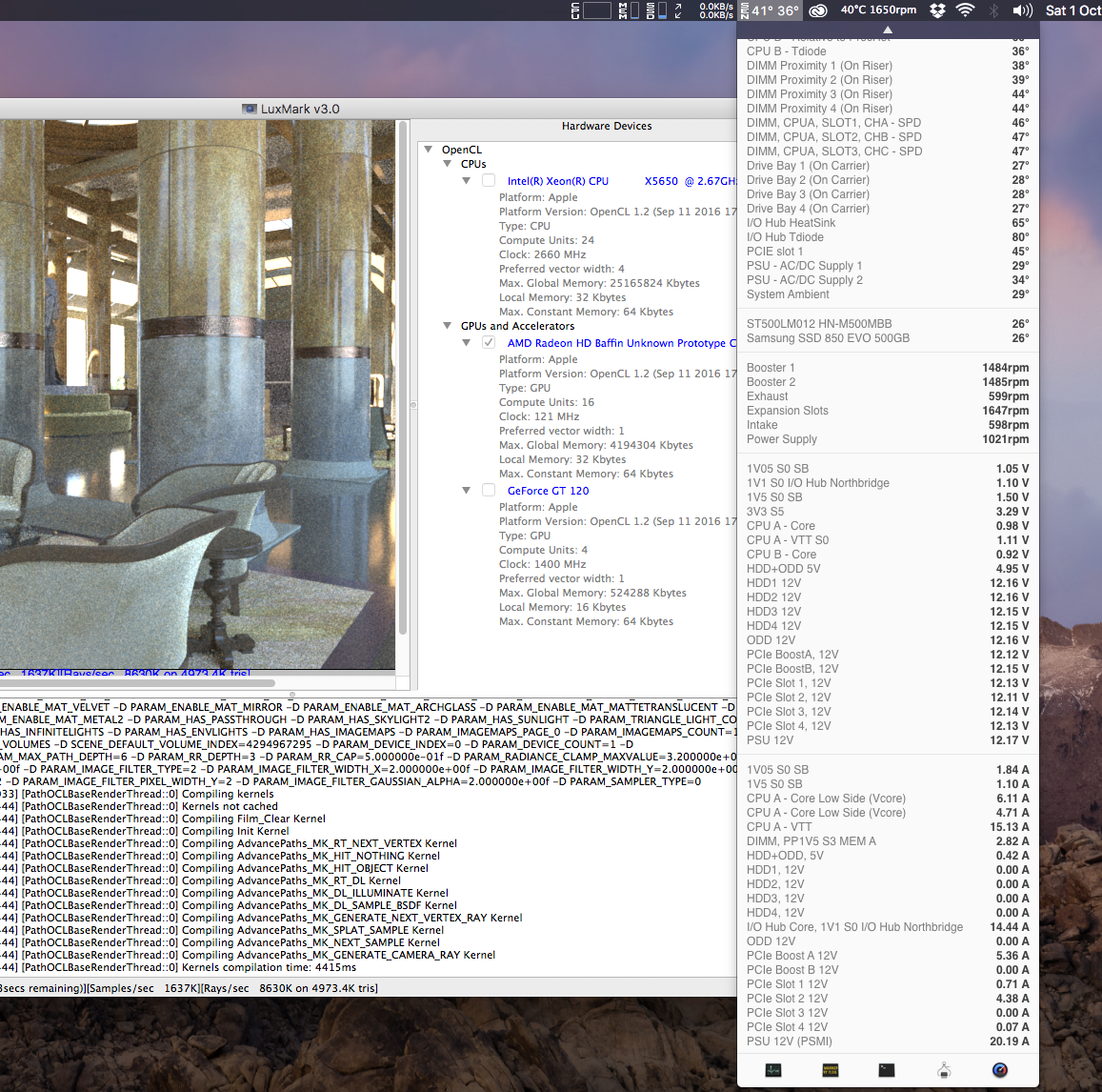Open iStat Menus app from menu footer

(x=1000, y=1070)
